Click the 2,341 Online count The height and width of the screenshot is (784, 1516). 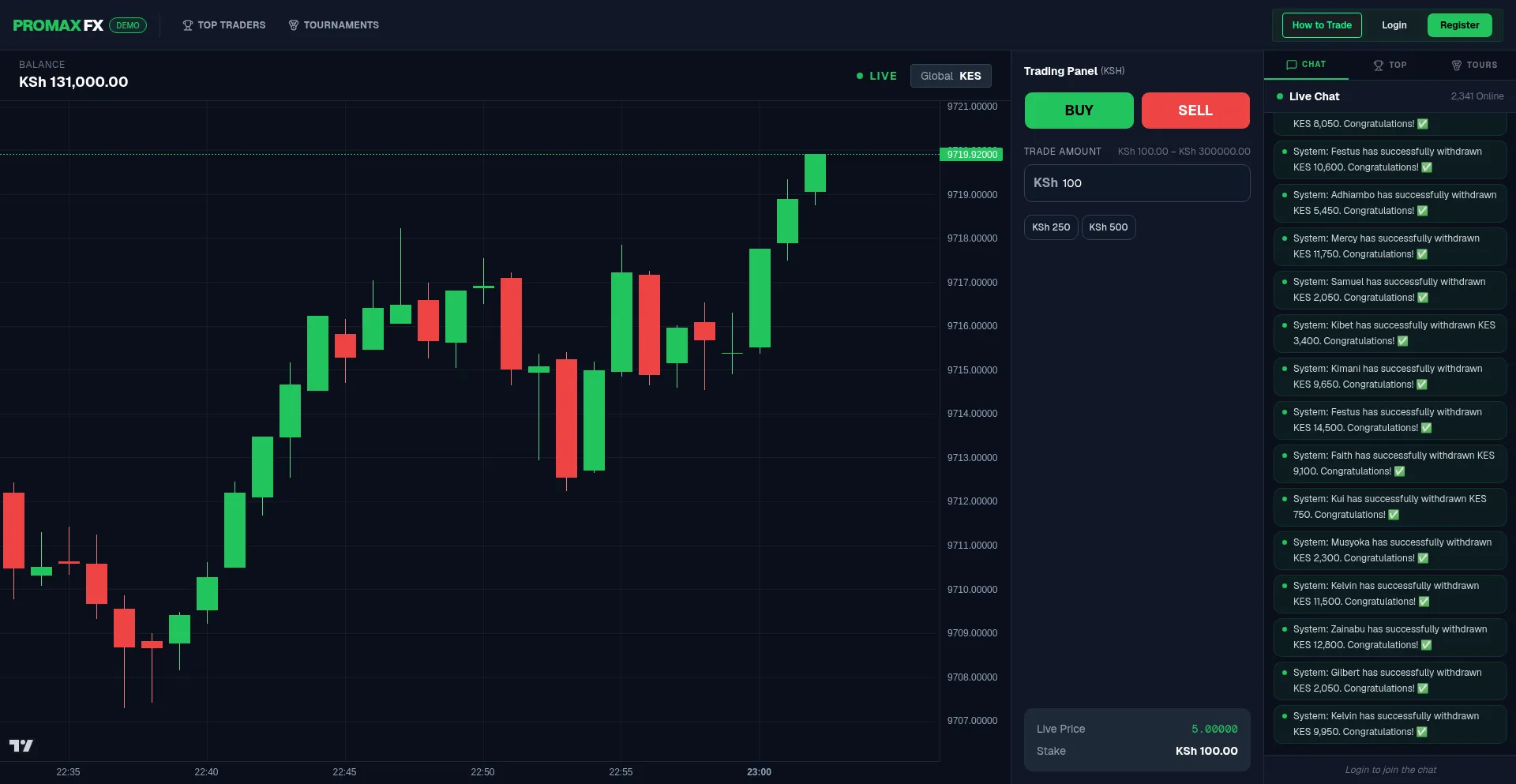(x=1477, y=96)
